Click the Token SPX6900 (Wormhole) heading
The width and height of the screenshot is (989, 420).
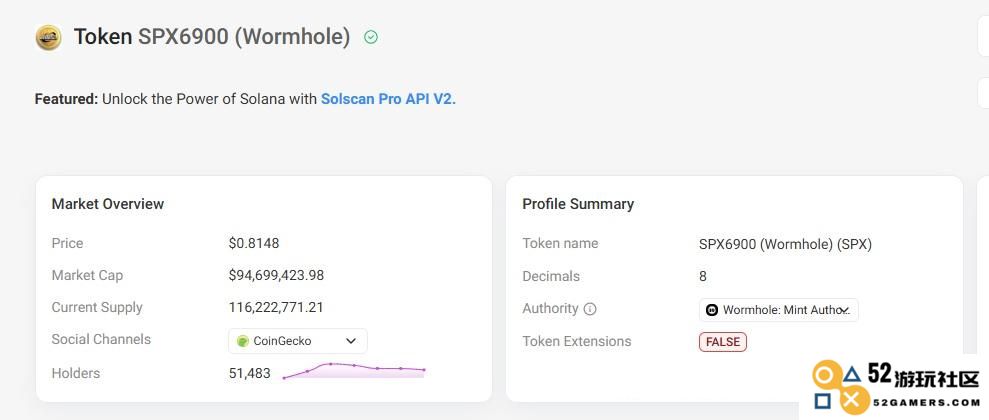click(x=212, y=37)
